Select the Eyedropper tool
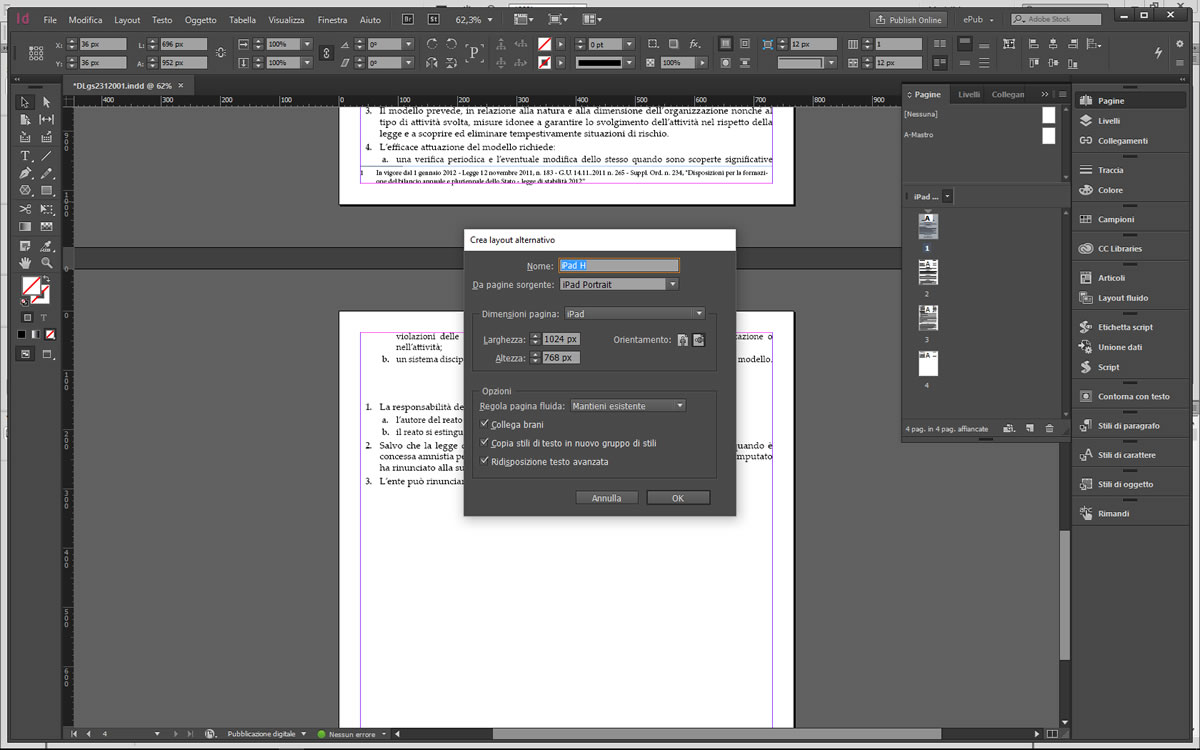The image size is (1200, 750). 46,245
